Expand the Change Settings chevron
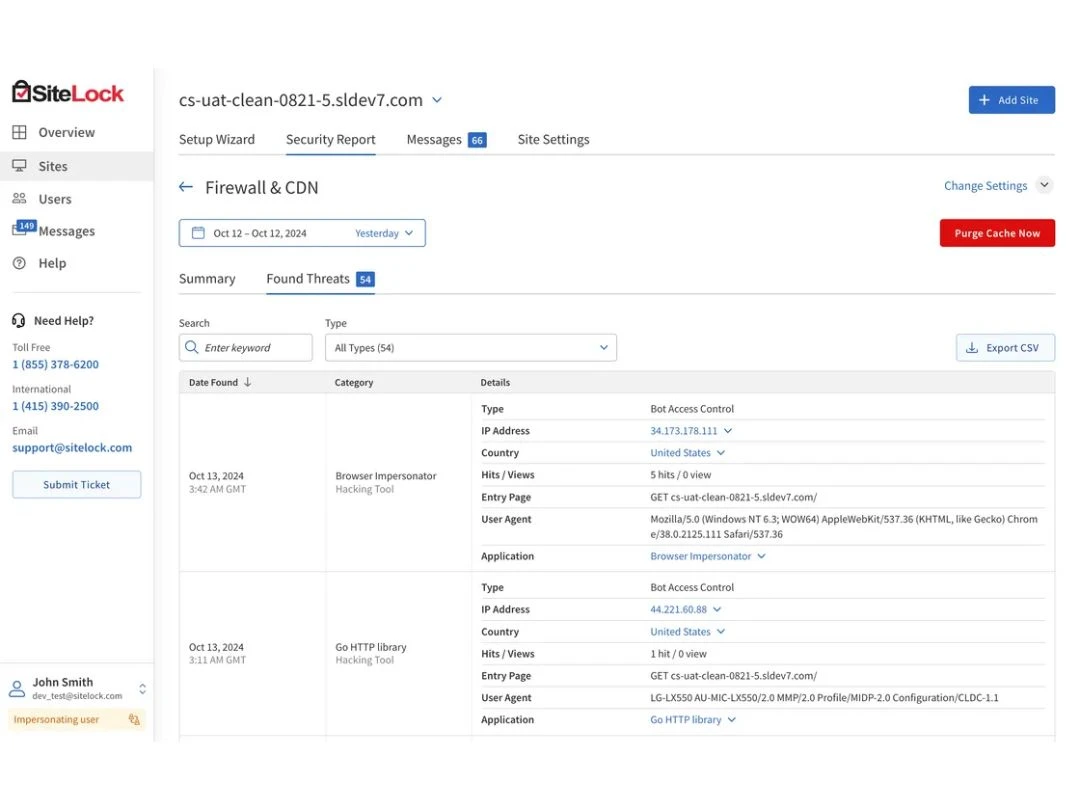Image resolution: width=1080 pixels, height=810 pixels. pos(1044,185)
